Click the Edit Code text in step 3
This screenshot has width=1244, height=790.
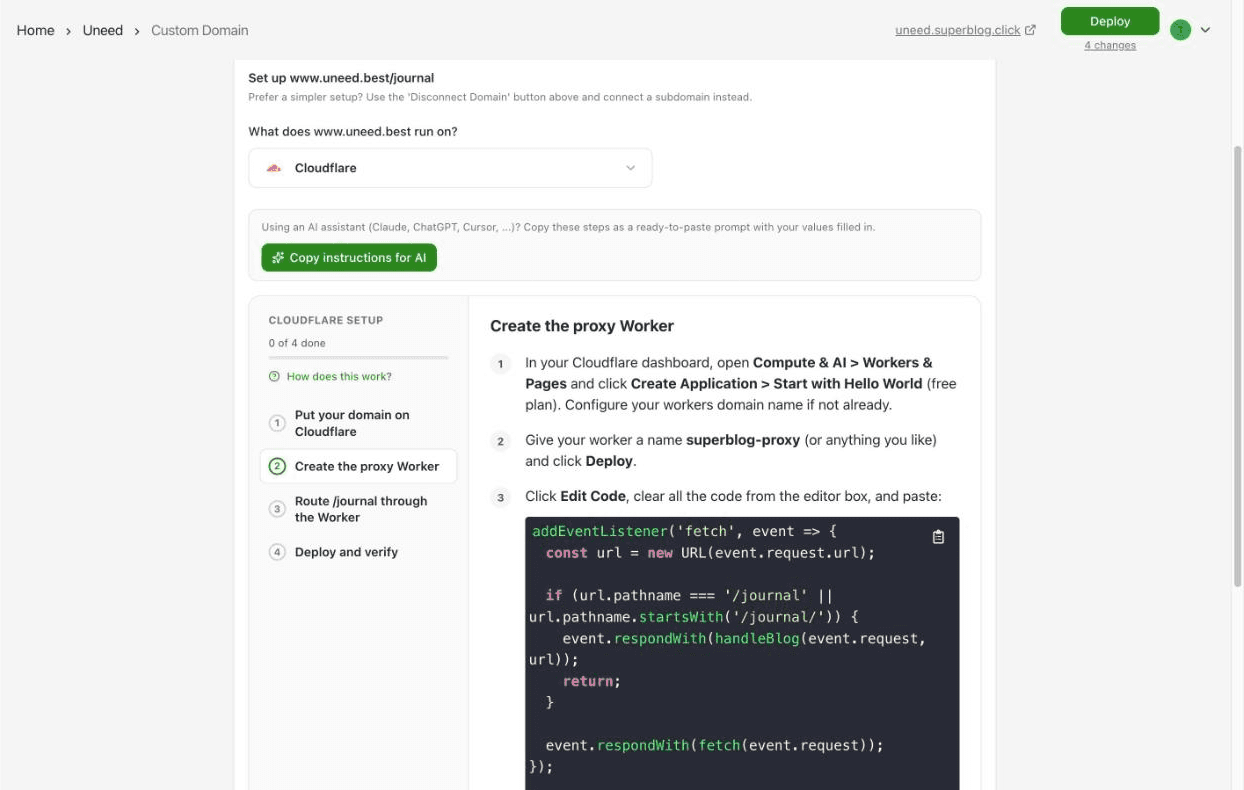click(593, 496)
